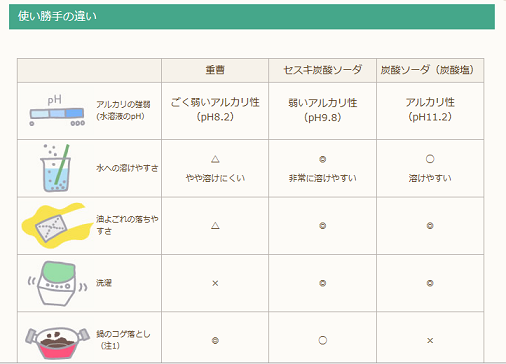The height and width of the screenshot is (364, 506).
Task: Click the 弱いアルカリ性 (pH9.8) cell
Action: click(x=322, y=111)
